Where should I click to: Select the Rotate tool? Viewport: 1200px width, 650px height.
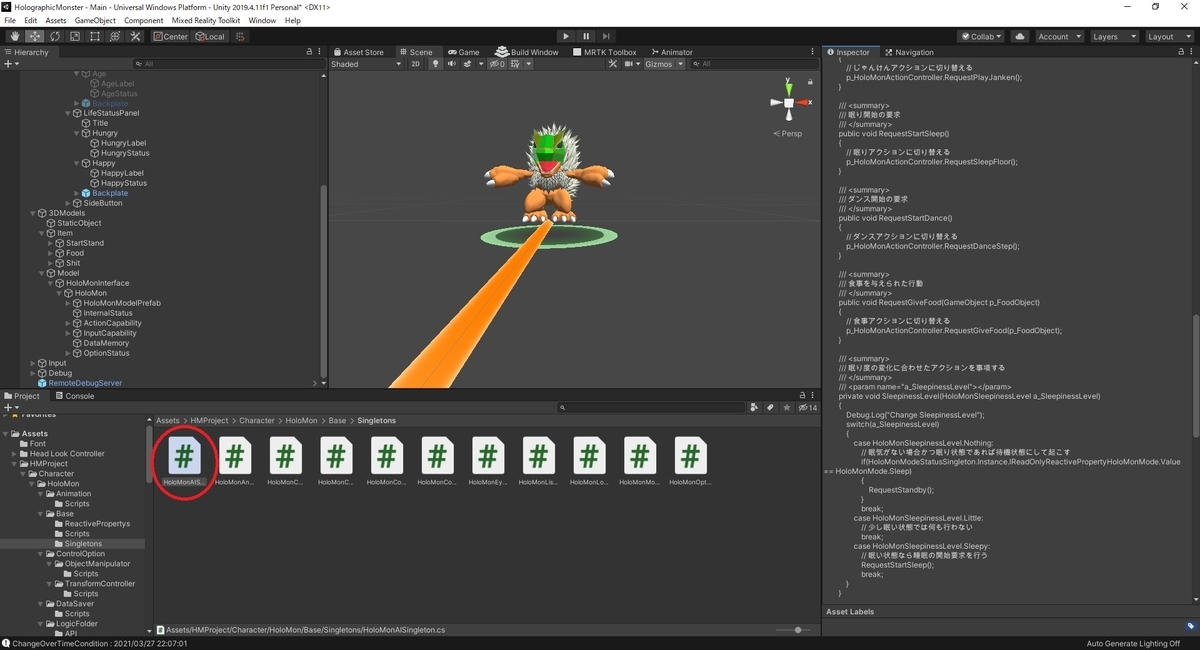tap(54, 35)
